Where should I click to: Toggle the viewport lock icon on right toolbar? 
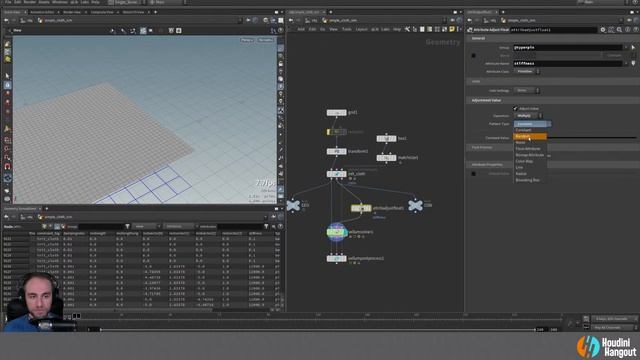pos(281,64)
